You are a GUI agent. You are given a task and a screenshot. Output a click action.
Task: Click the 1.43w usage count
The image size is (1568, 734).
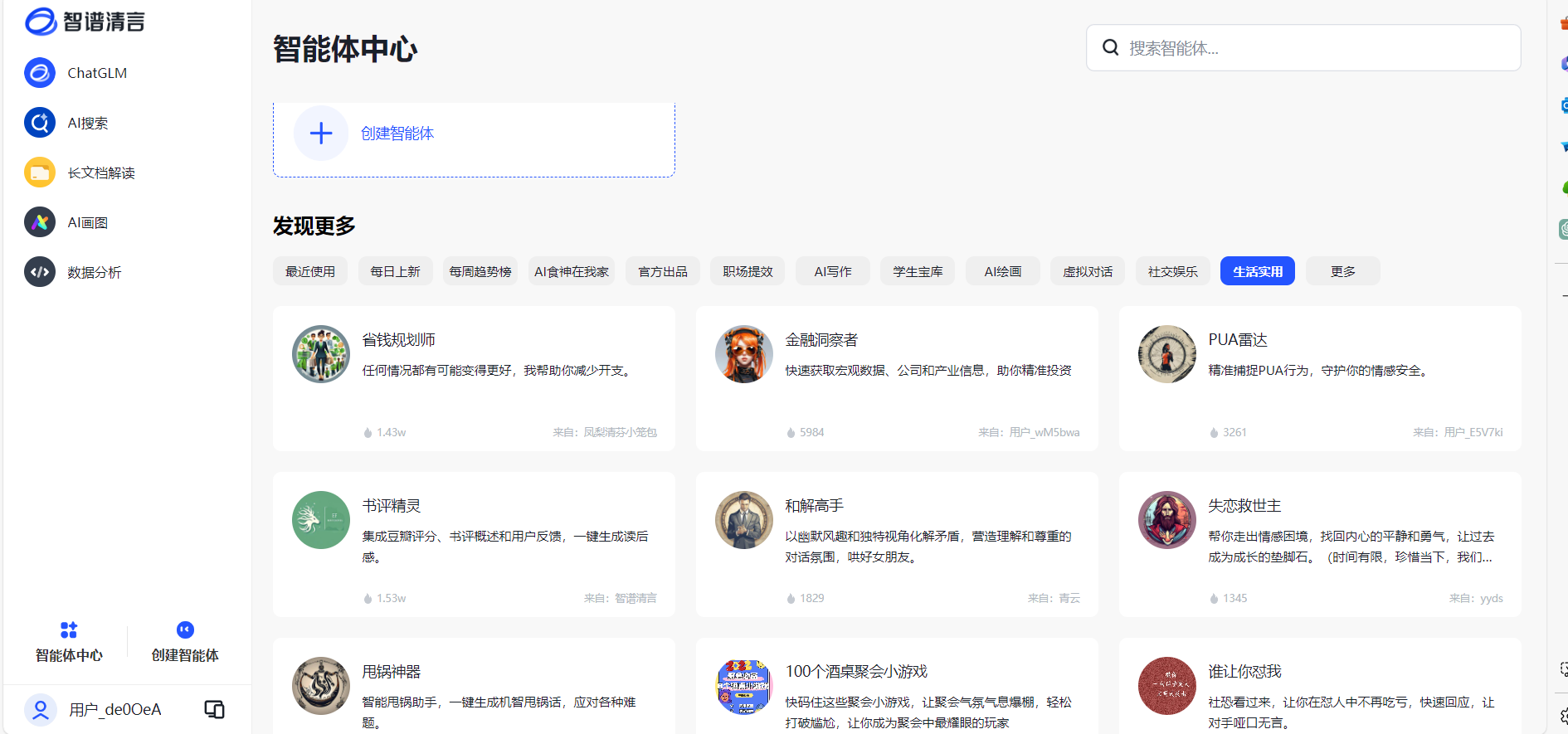click(x=385, y=432)
